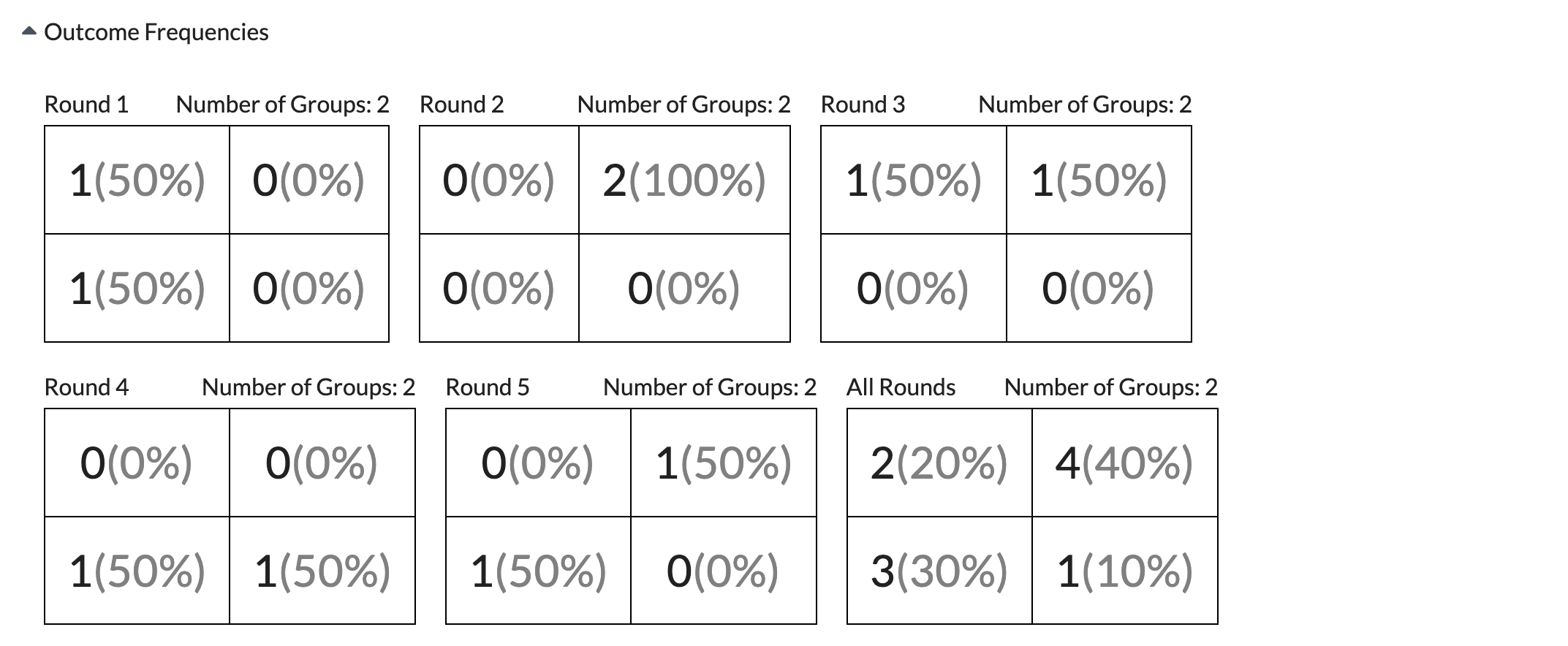Click Round 3 bottom-left cell 0(0%)
Viewport: 1568px width, 646px height.
pos(914,288)
